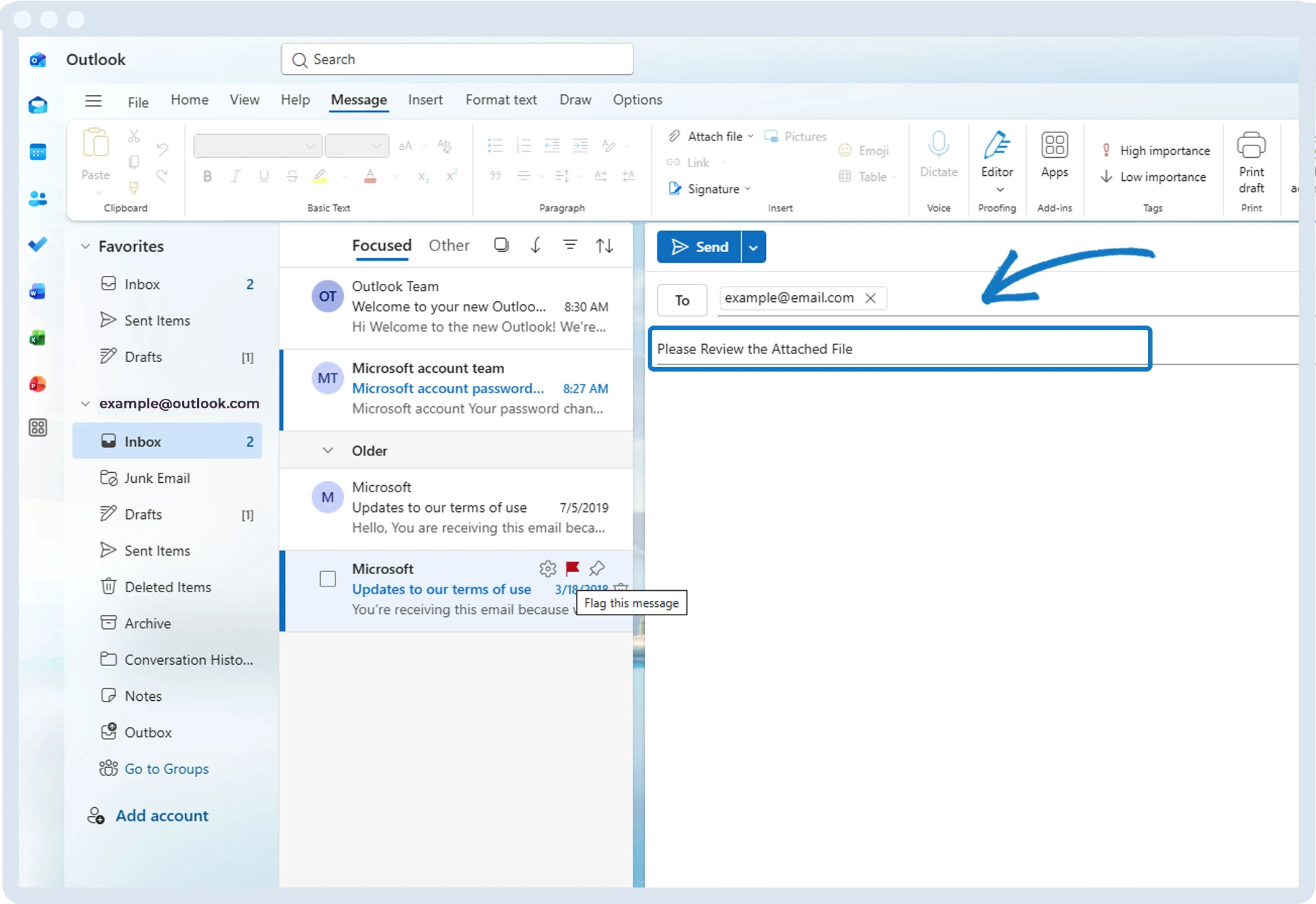Tick the checkbox on Microsoft terms of use email

328,579
